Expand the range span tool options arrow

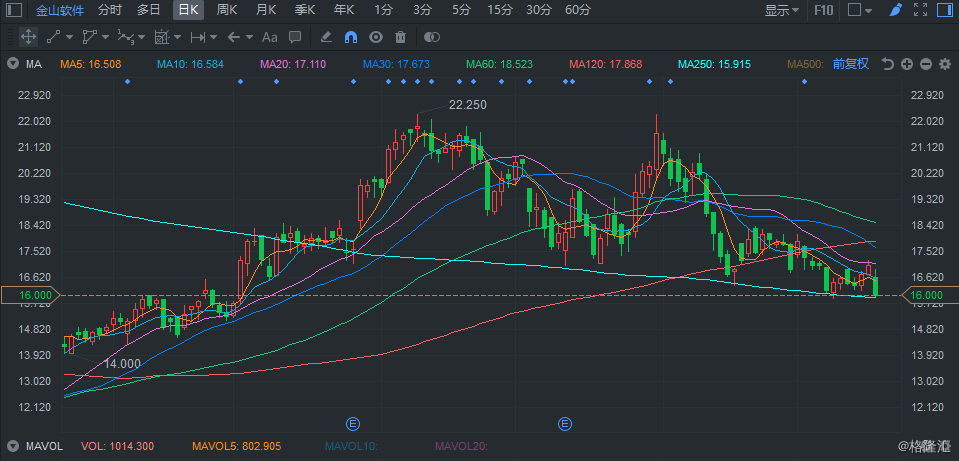pyautogui.click(x=213, y=37)
